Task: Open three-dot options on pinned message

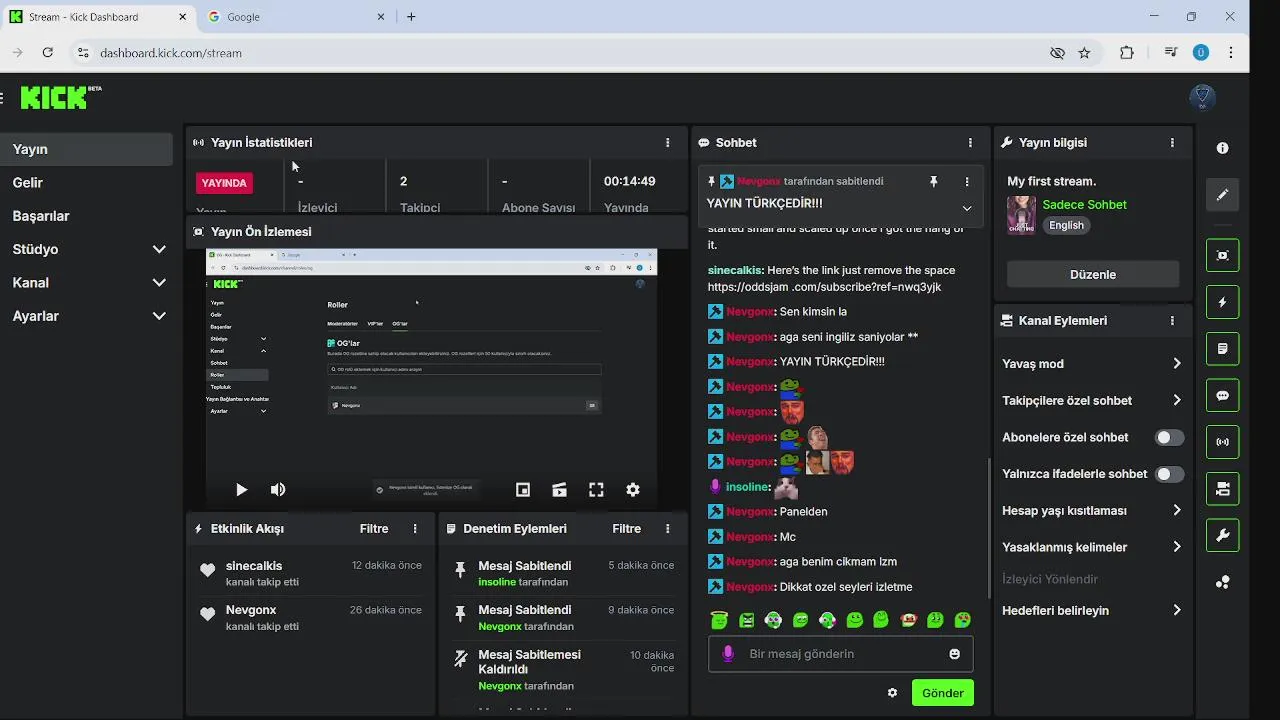Action: (x=967, y=181)
